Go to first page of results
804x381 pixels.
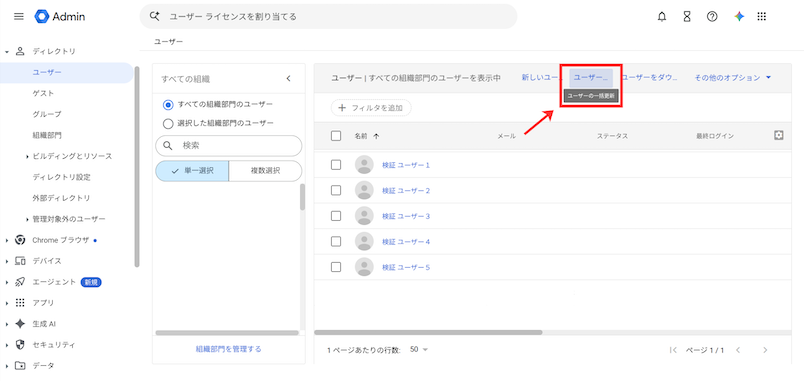pyautogui.click(x=674, y=350)
